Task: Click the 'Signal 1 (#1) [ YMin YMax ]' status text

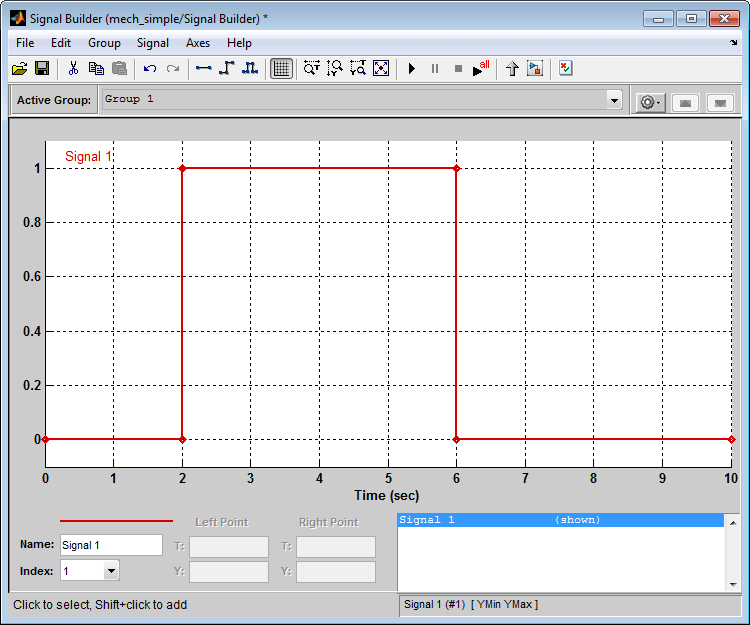Action: tap(471, 604)
